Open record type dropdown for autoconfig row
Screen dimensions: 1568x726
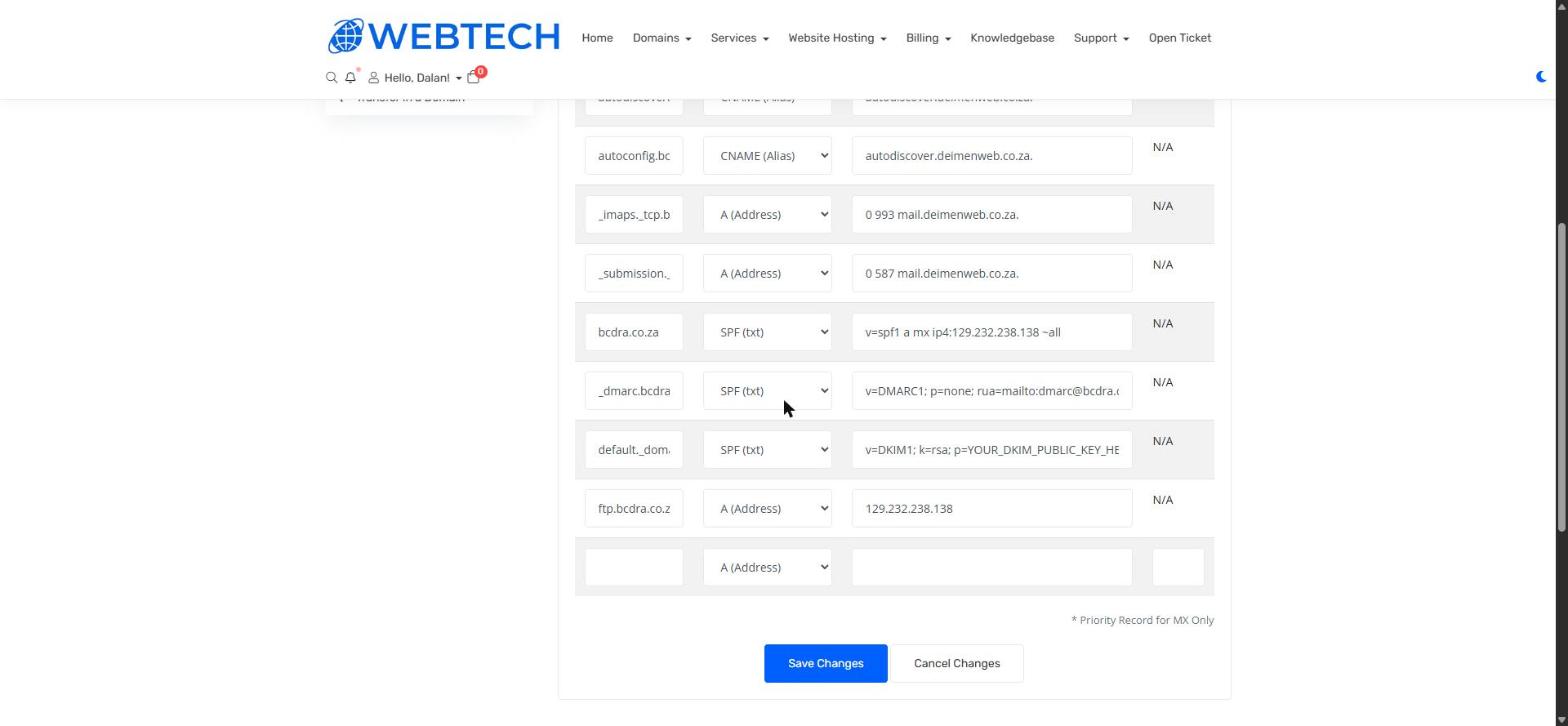coord(767,156)
